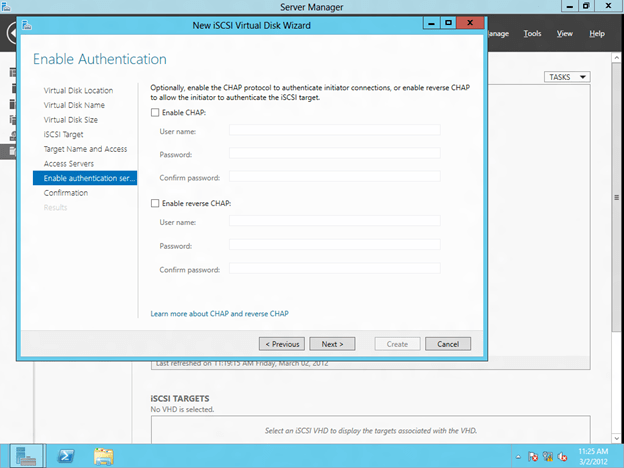The width and height of the screenshot is (624, 468).
Task: Go back with the Previous button
Action: 280,343
